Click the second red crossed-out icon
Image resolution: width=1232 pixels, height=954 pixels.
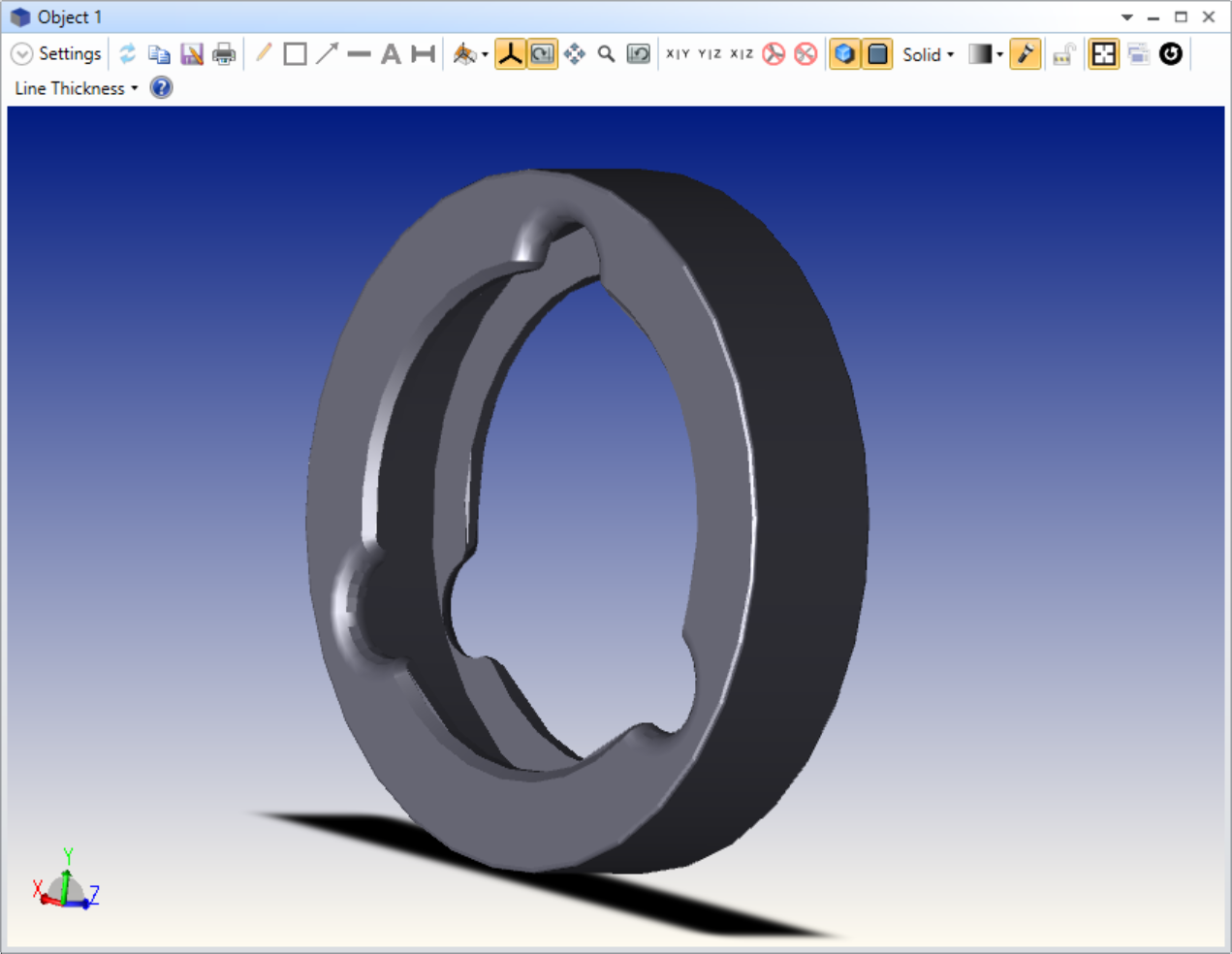pos(806,54)
